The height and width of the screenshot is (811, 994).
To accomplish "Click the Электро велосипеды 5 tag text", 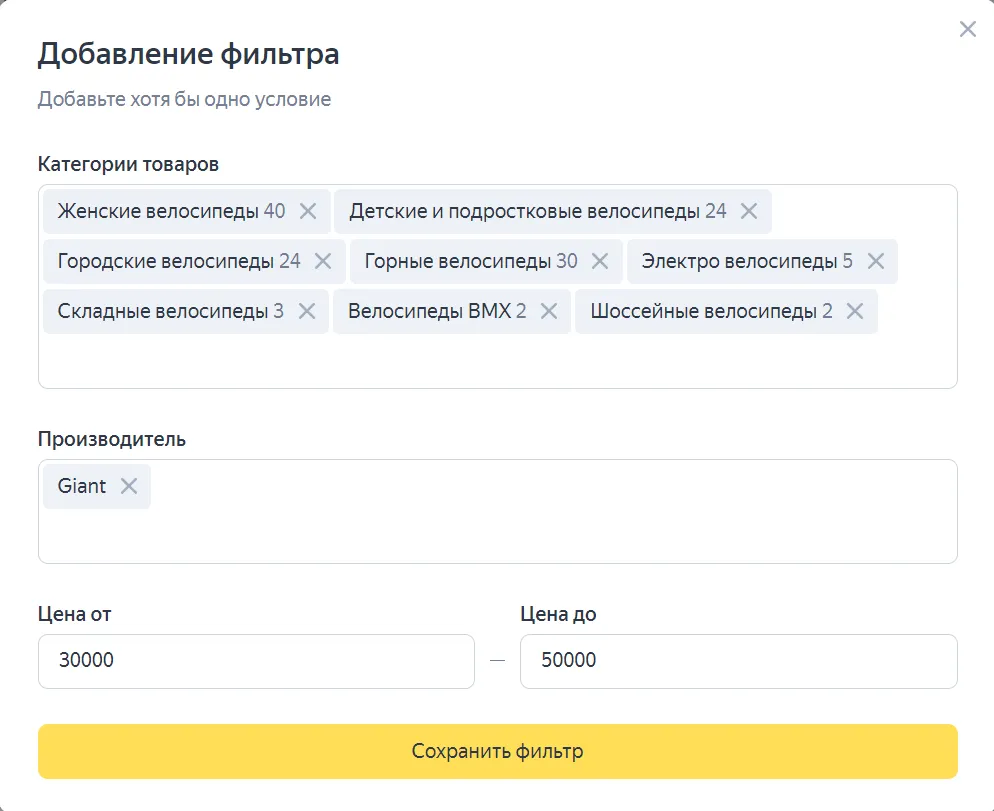I will point(747,261).
